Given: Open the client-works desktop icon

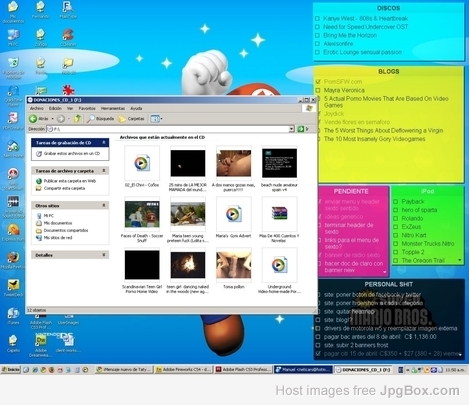Looking at the screenshot, I should click(68, 343).
